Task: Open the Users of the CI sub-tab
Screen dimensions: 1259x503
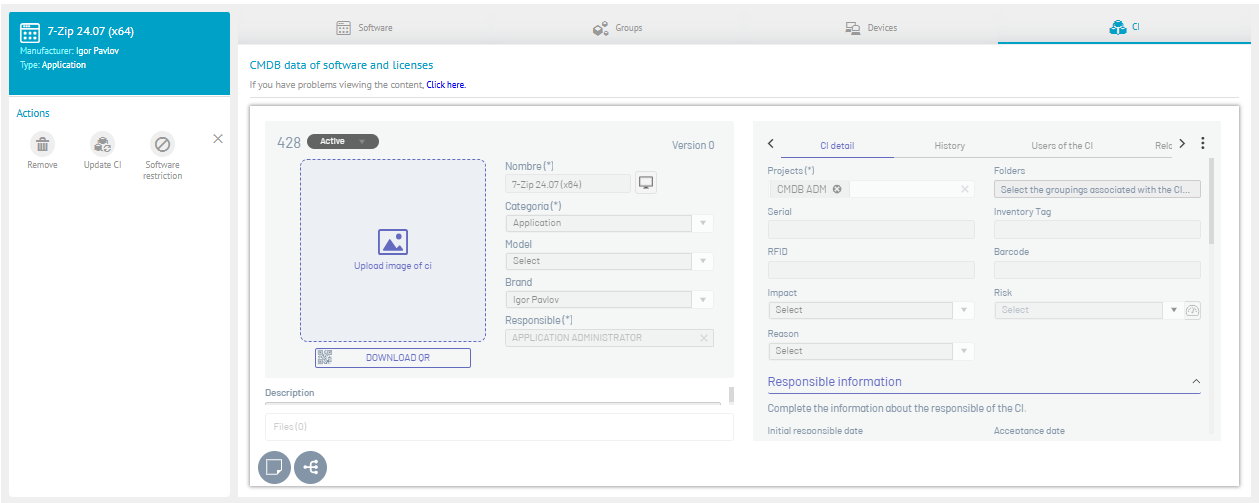Action: click(1062, 146)
